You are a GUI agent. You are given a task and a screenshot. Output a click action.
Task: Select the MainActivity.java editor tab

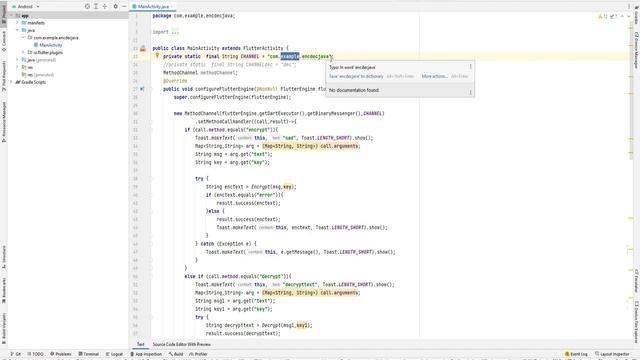(x=153, y=7)
